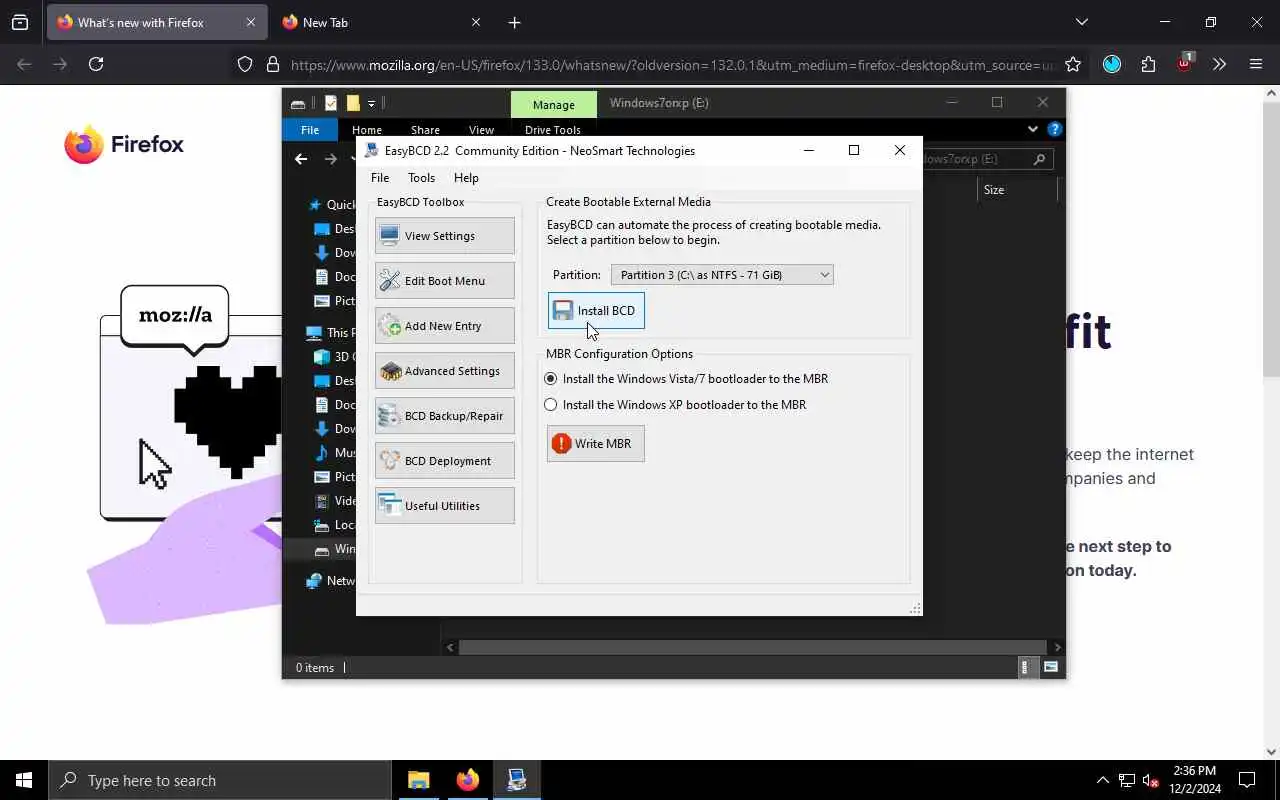Click the Firefox address bar URL
Image resolution: width=1280 pixels, height=800 pixels.
[x=672, y=65]
